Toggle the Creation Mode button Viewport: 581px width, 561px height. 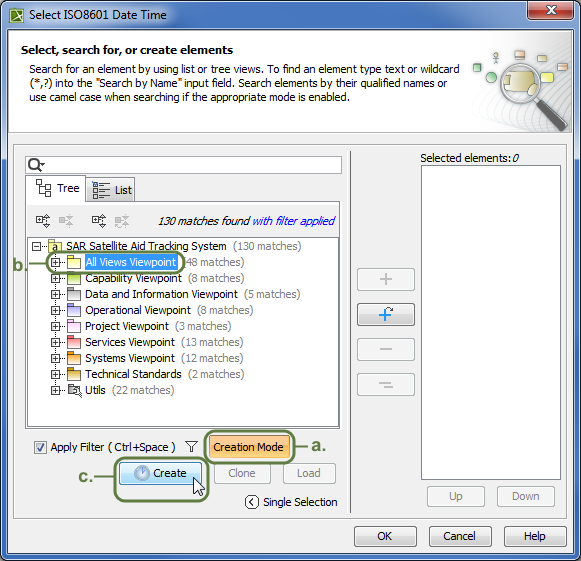248,447
